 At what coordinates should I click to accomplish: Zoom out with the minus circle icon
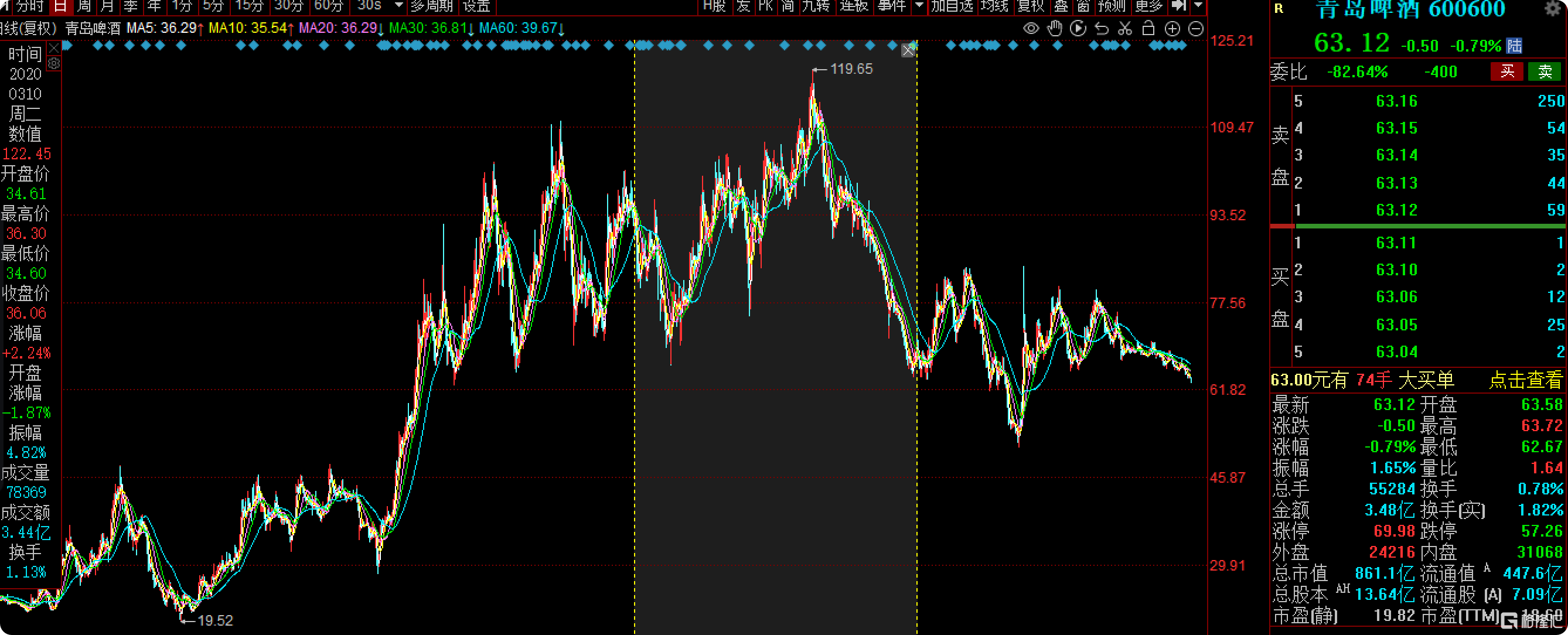click(1195, 29)
